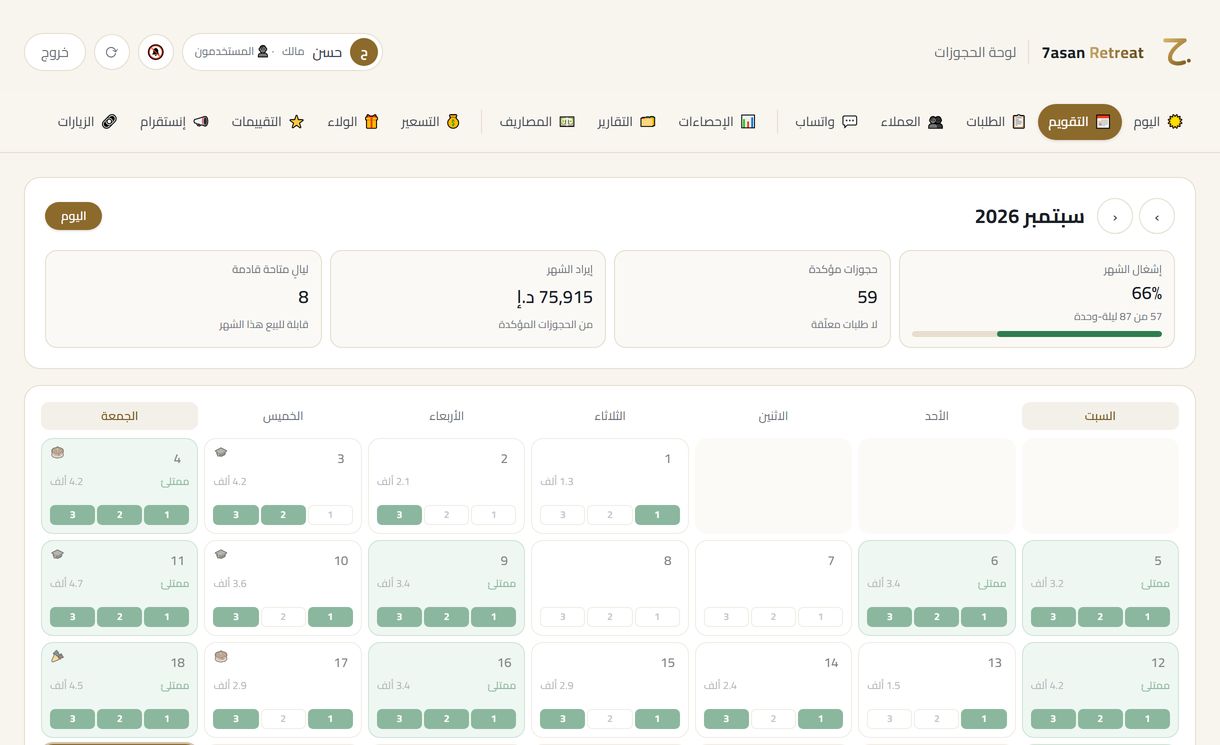Click the month occupancy progress bar
The image size is (1220, 745).
(x=1037, y=334)
